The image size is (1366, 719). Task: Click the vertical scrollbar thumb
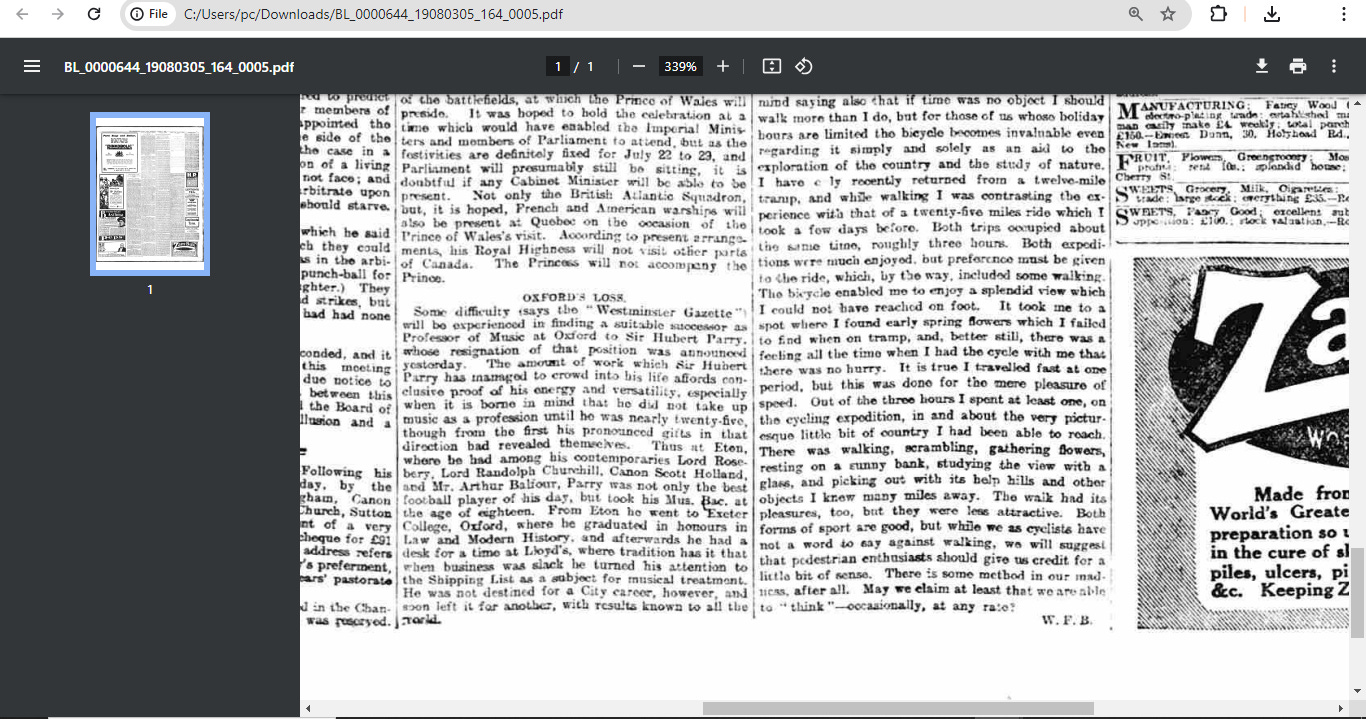pyautogui.click(x=1357, y=591)
